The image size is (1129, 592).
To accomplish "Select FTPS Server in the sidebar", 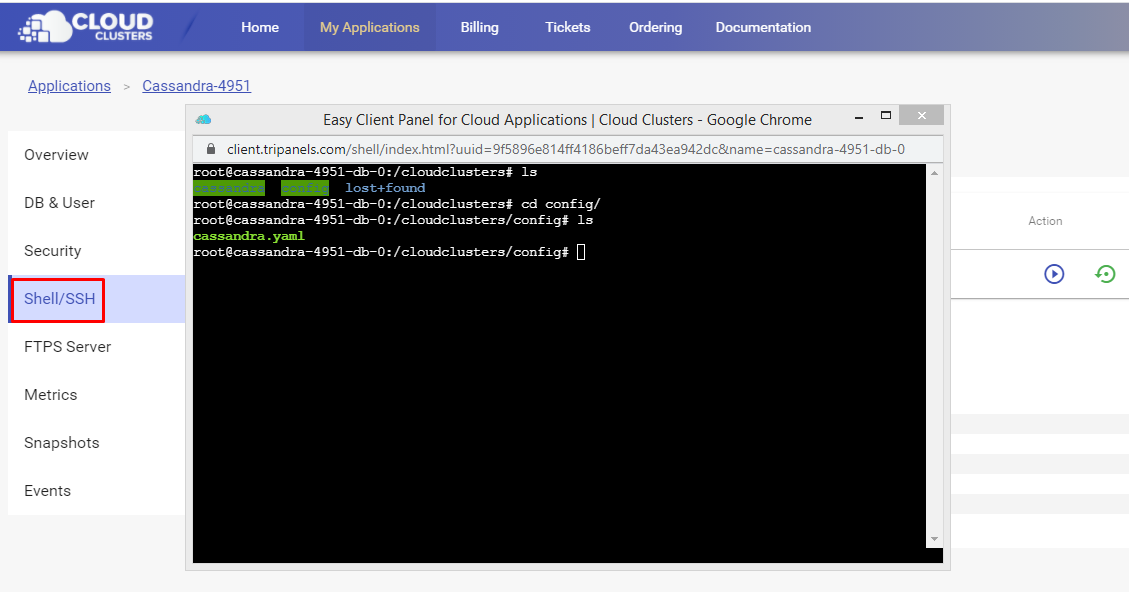I will (96, 346).
